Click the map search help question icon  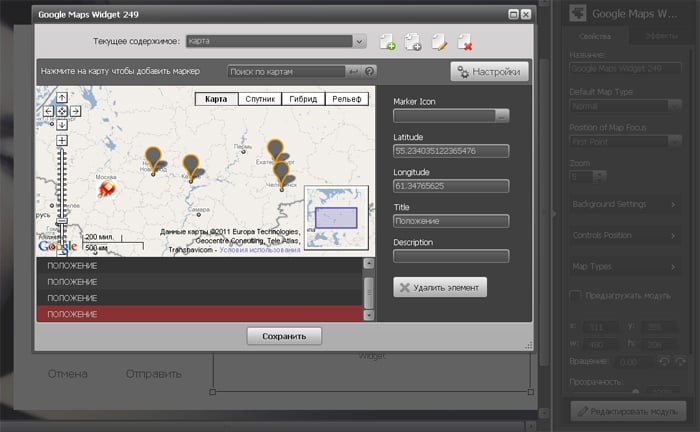[x=369, y=72]
